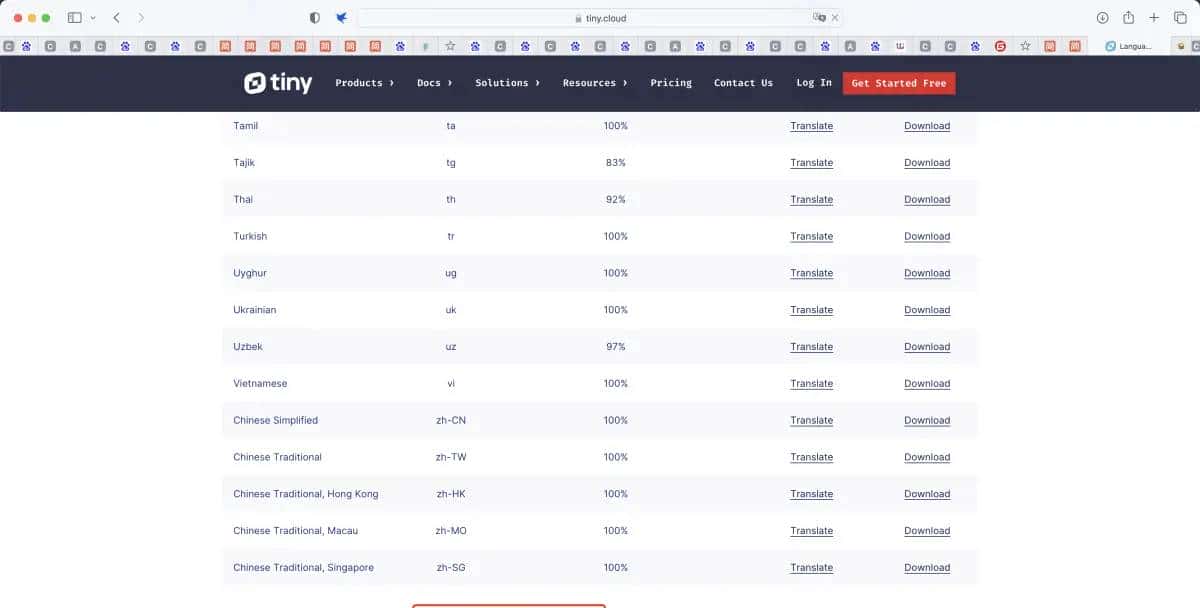Viewport: 1200px width, 608px height.
Task: Select the zh-CN language code
Action: pyautogui.click(x=451, y=420)
